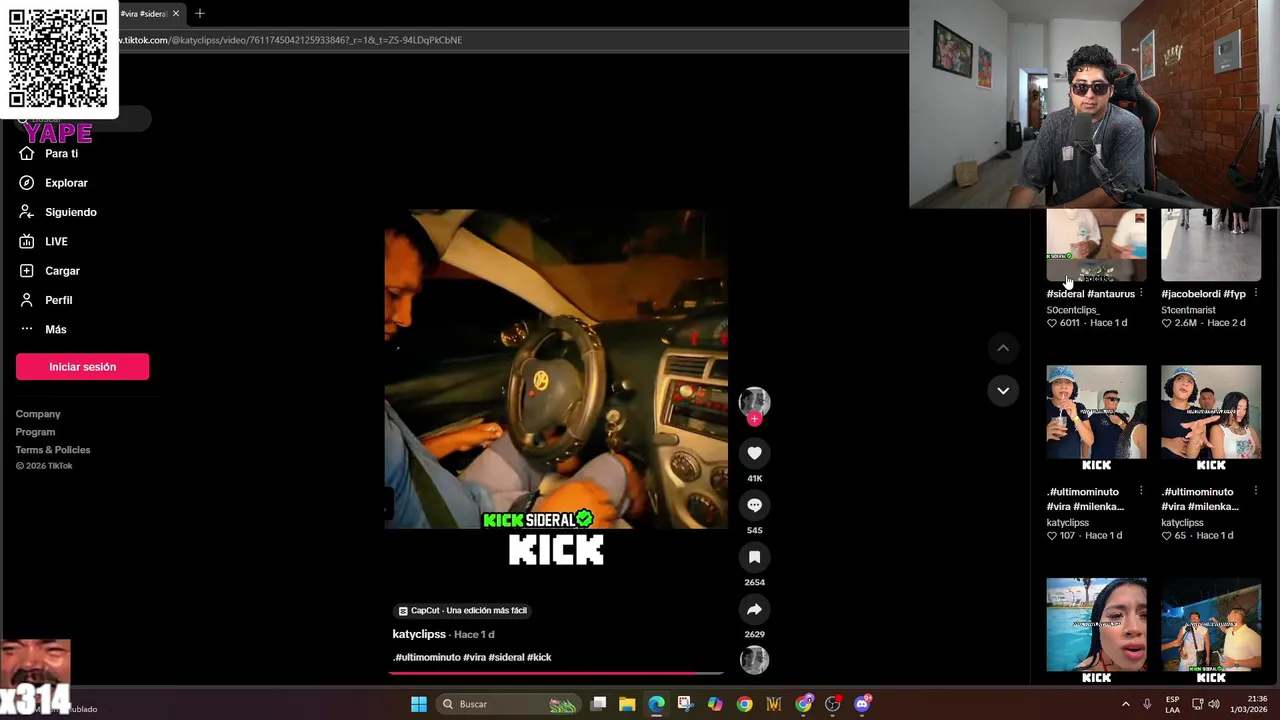Open Task View in taskbar
Image resolution: width=1280 pixels, height=720 pixels.
[x=598, y=704]
